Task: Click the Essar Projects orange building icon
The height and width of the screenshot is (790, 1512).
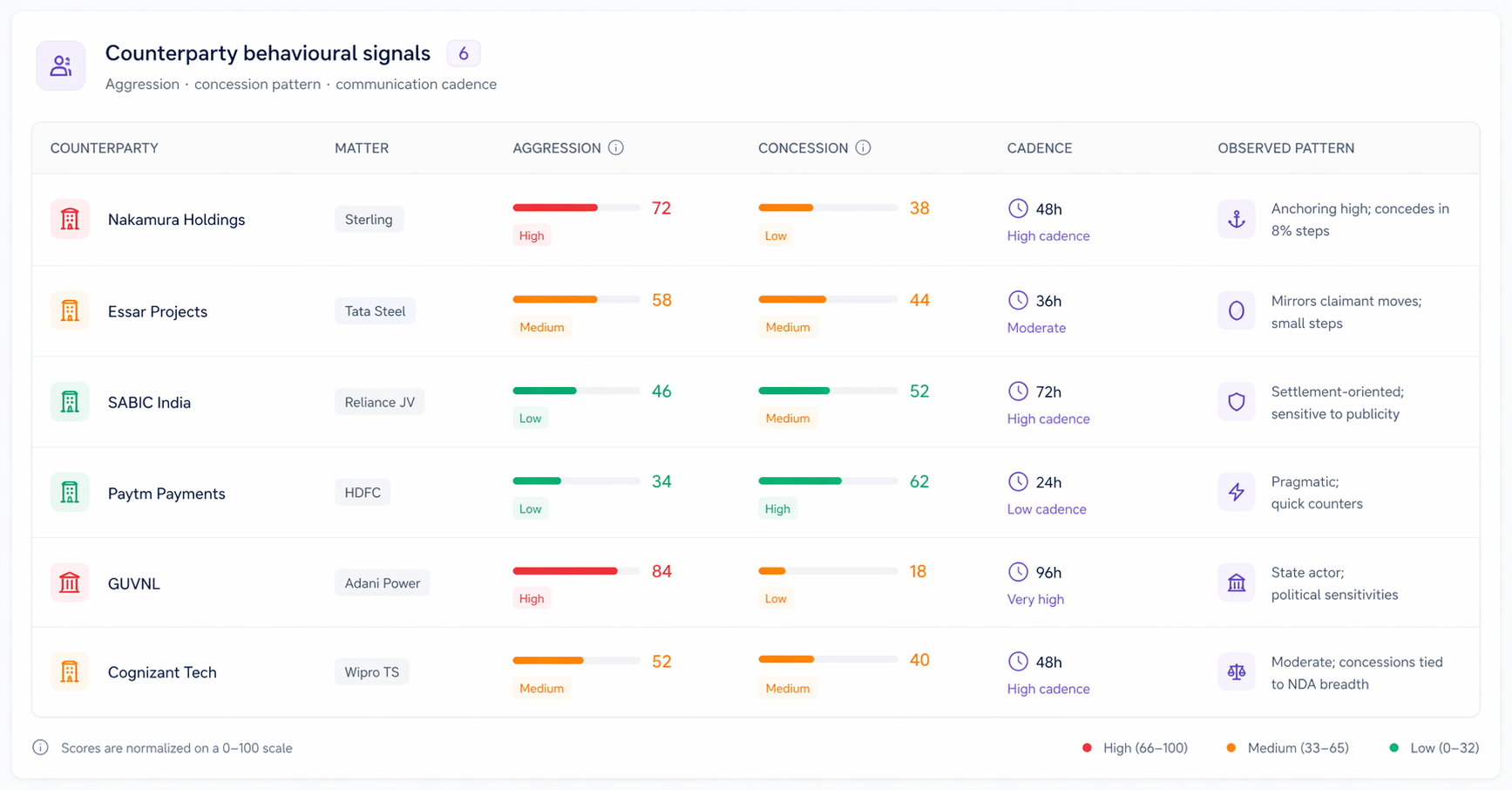Action: coord(70,311)
